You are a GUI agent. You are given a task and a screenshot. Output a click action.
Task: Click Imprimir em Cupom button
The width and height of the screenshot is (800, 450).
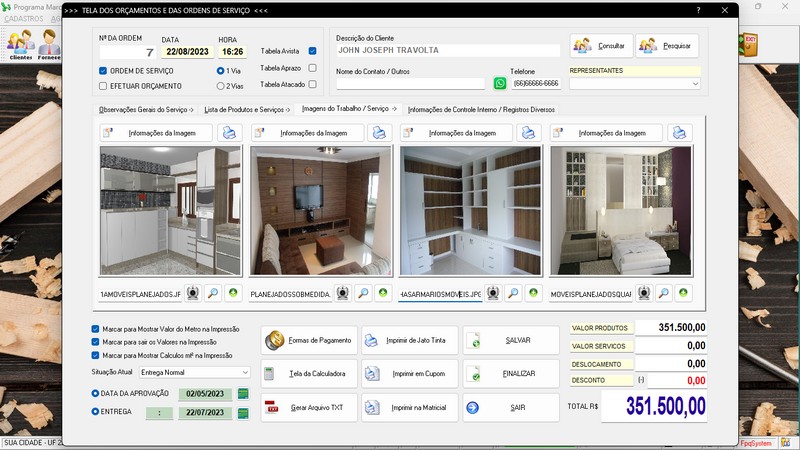coord(410,374)
